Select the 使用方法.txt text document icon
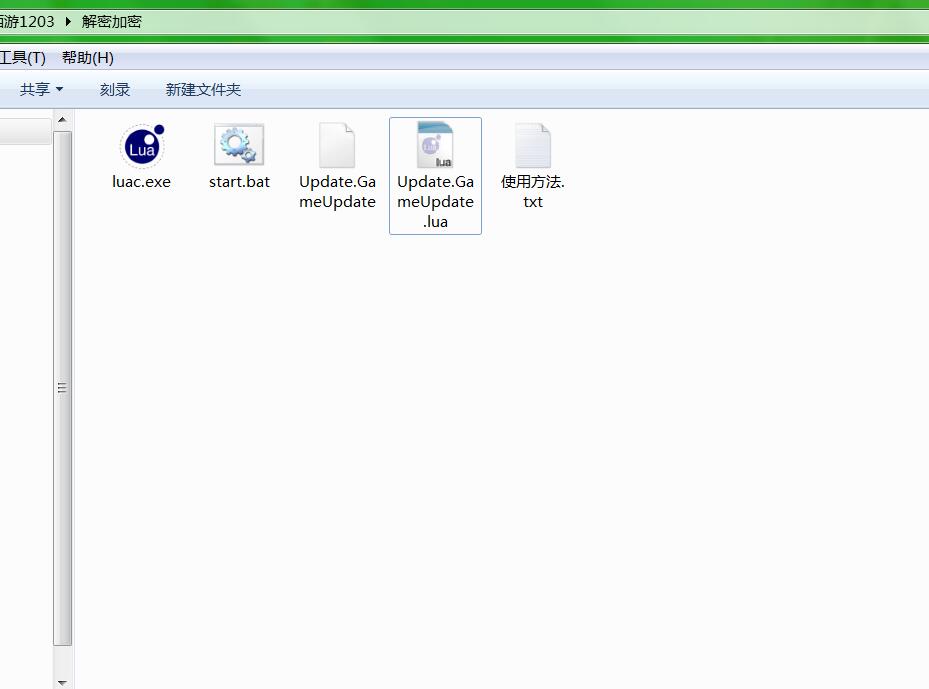 tap(533, 146)
